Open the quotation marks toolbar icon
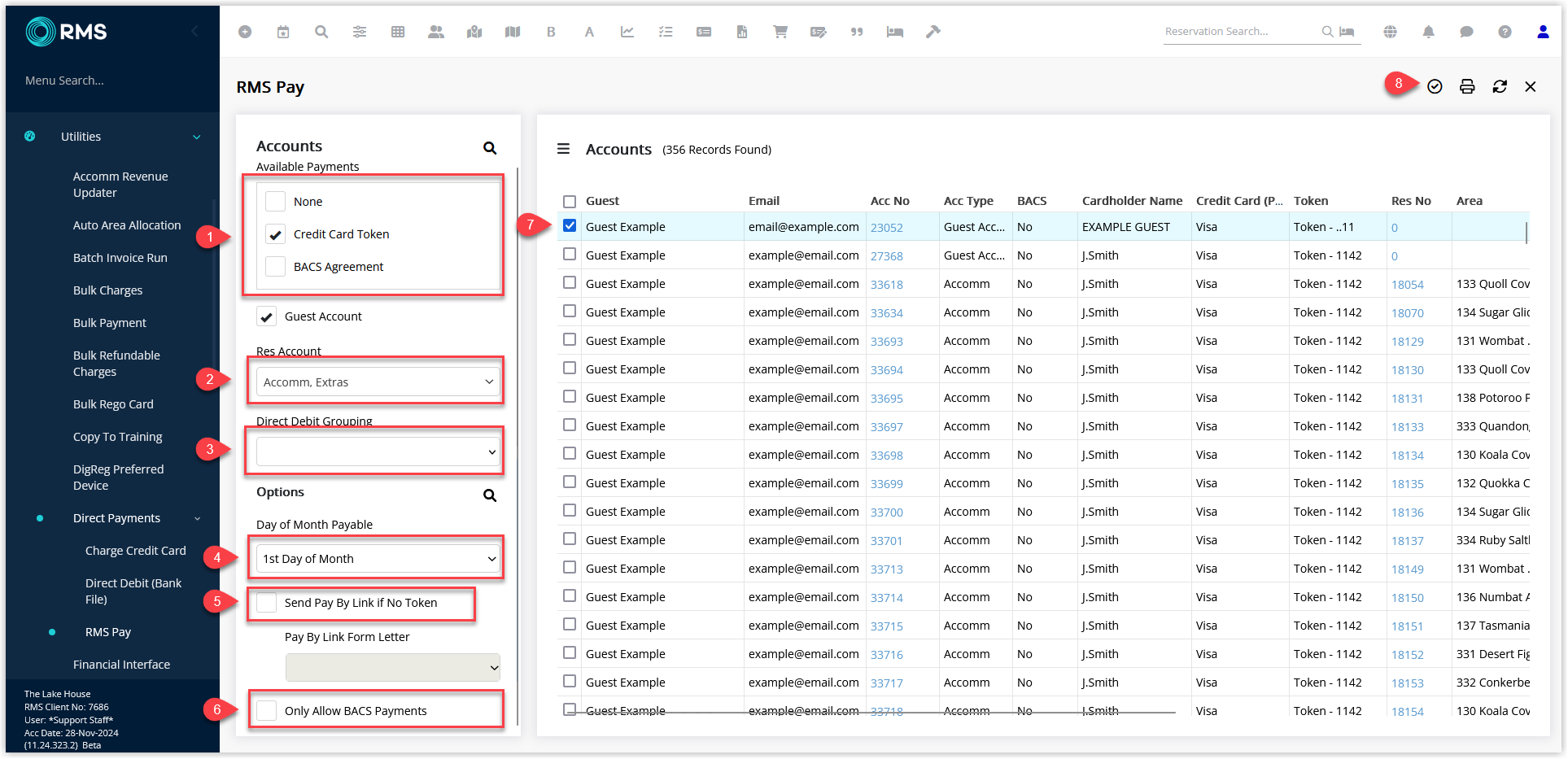The width and height of the screenshot is (1568, 759). coord(857,32)
